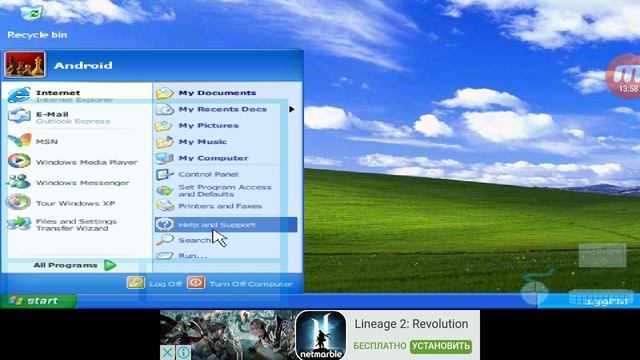
Task: Click the My Computer label
Action: click(213, 158)
